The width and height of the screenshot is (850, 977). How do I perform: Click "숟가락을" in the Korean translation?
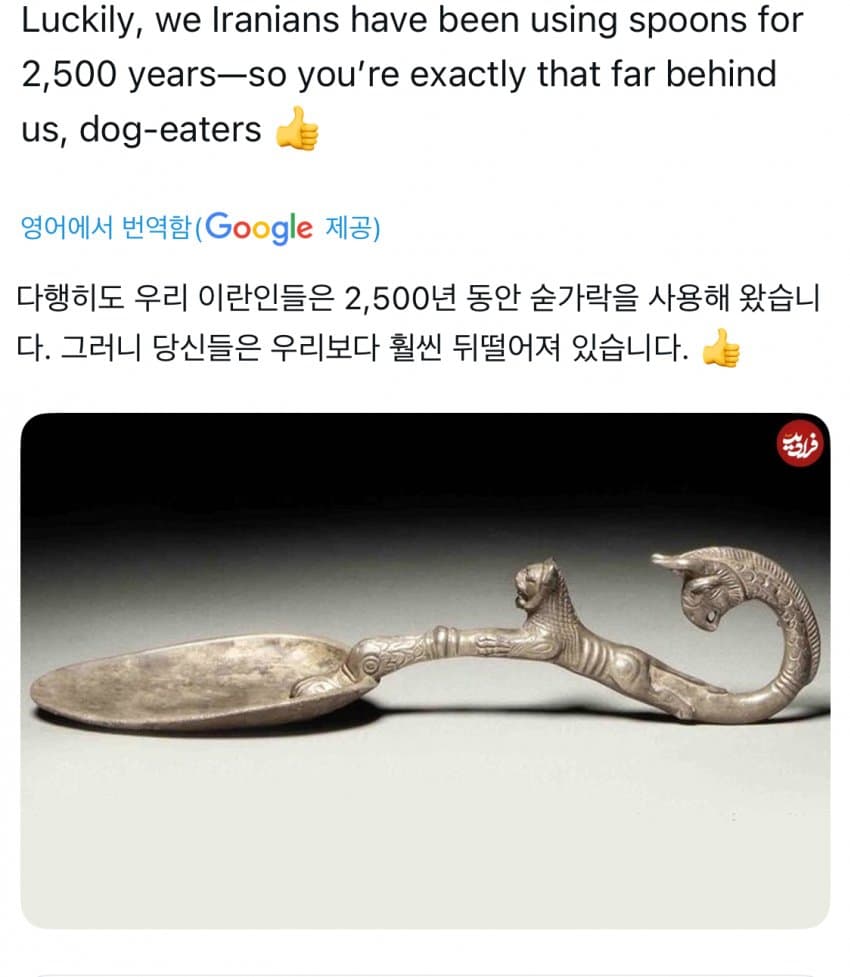(584, 298)
